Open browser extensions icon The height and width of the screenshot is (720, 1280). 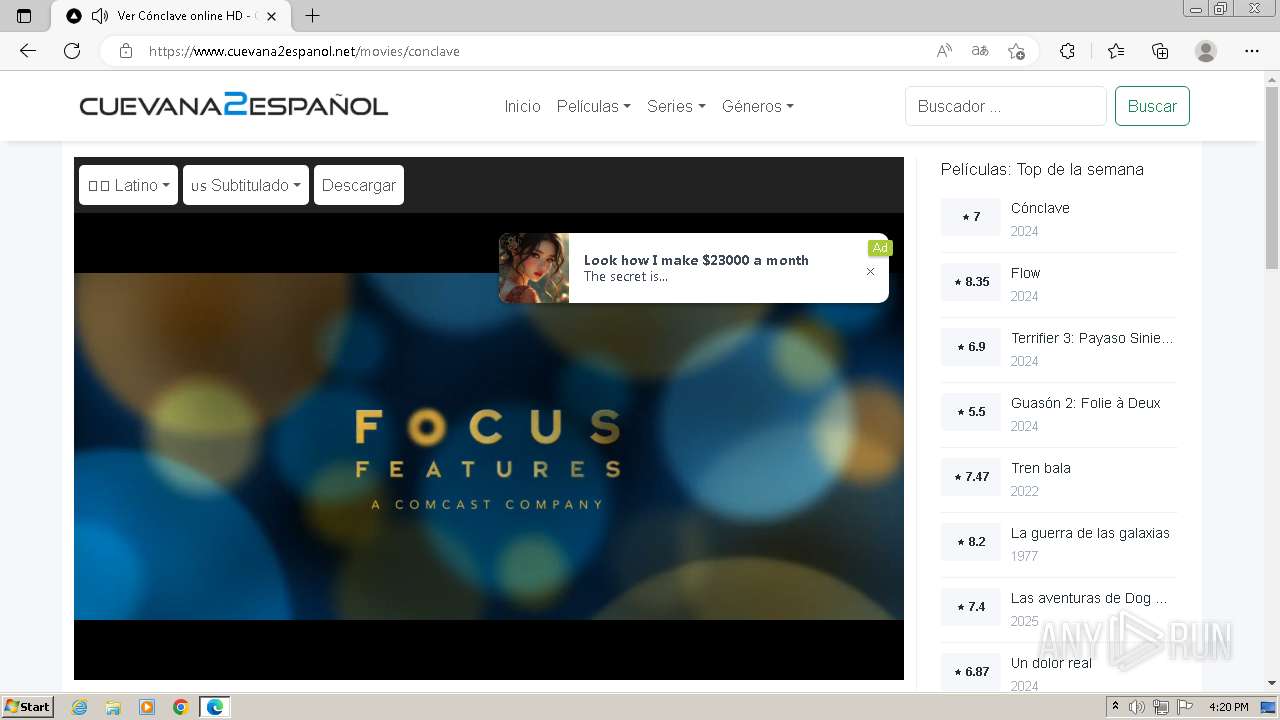[1067, 51]
